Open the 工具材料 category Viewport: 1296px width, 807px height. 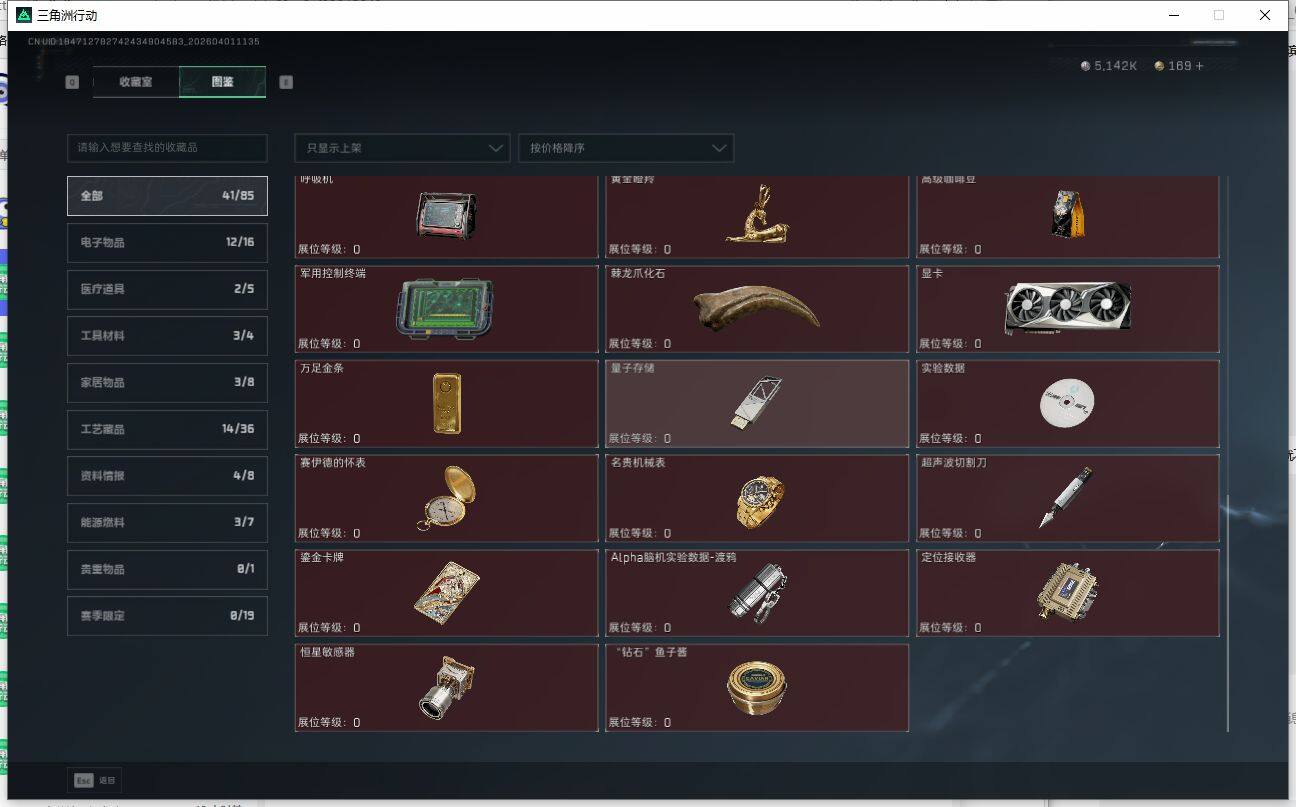pos(167,336)
